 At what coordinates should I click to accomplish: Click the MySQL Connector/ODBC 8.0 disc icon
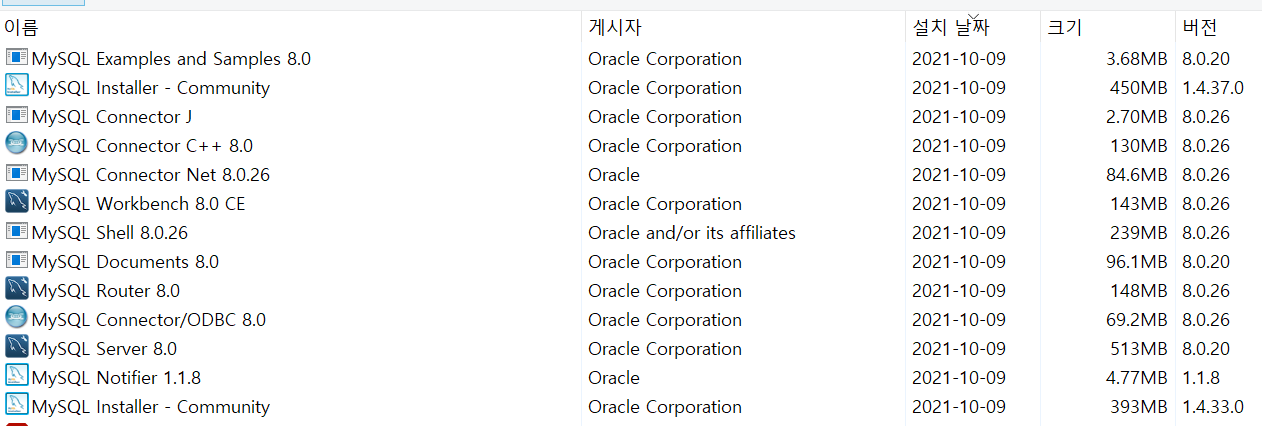tap(17, 319)
